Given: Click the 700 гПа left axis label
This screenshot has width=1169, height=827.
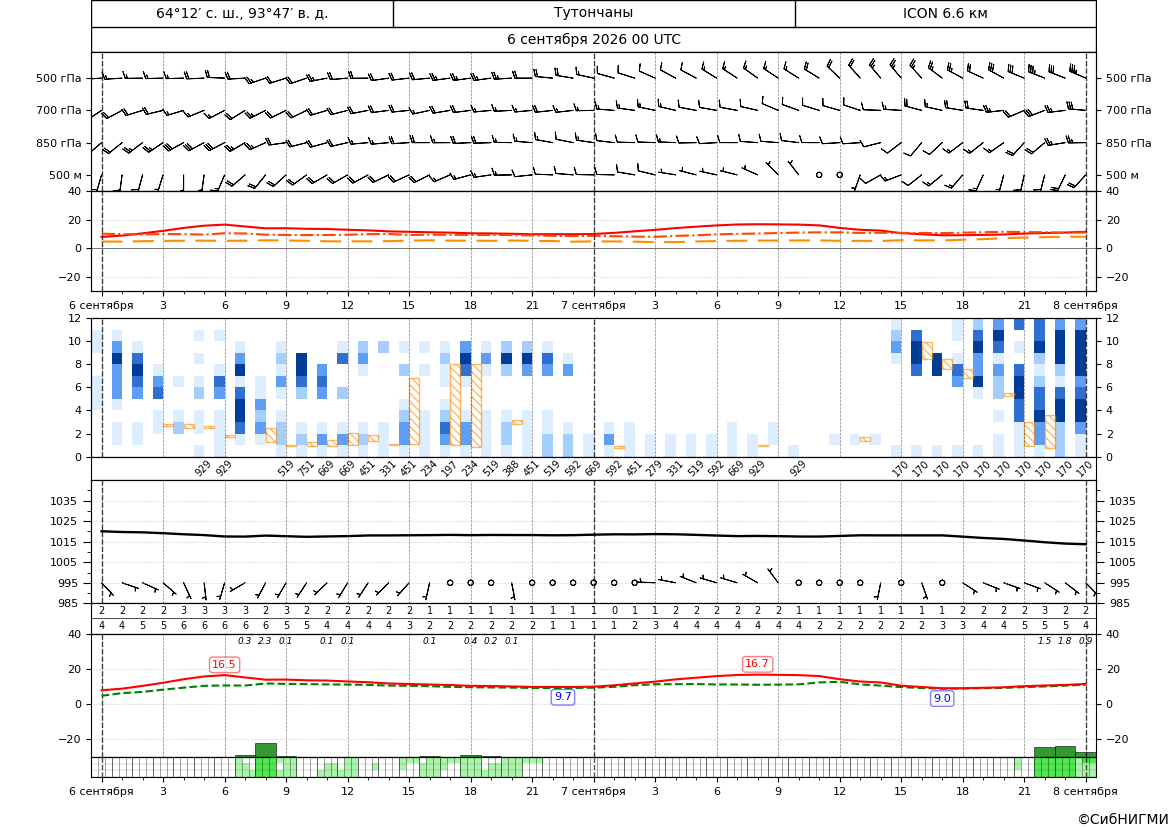Looking at the screenshot, I should [59, 110].
